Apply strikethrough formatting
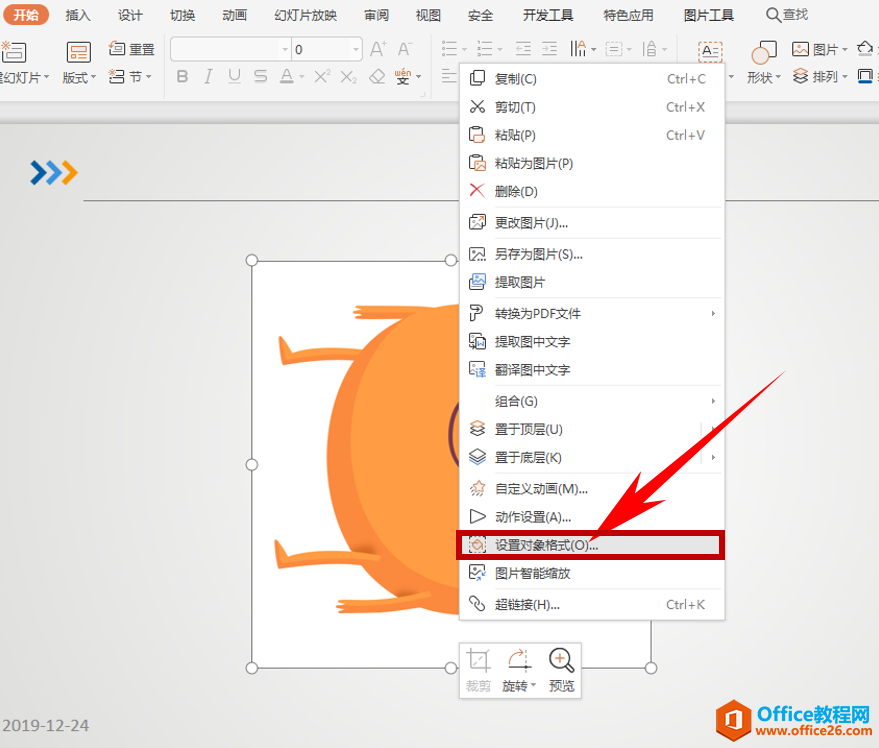 pyautogui.click(x=260, y=77)
